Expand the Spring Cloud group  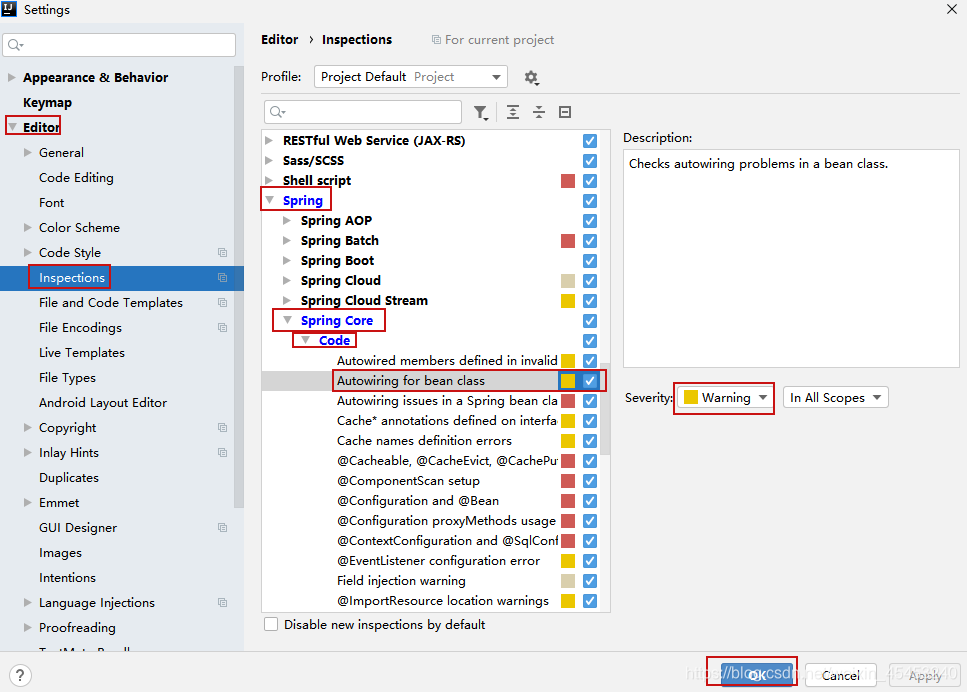point(287,280)
